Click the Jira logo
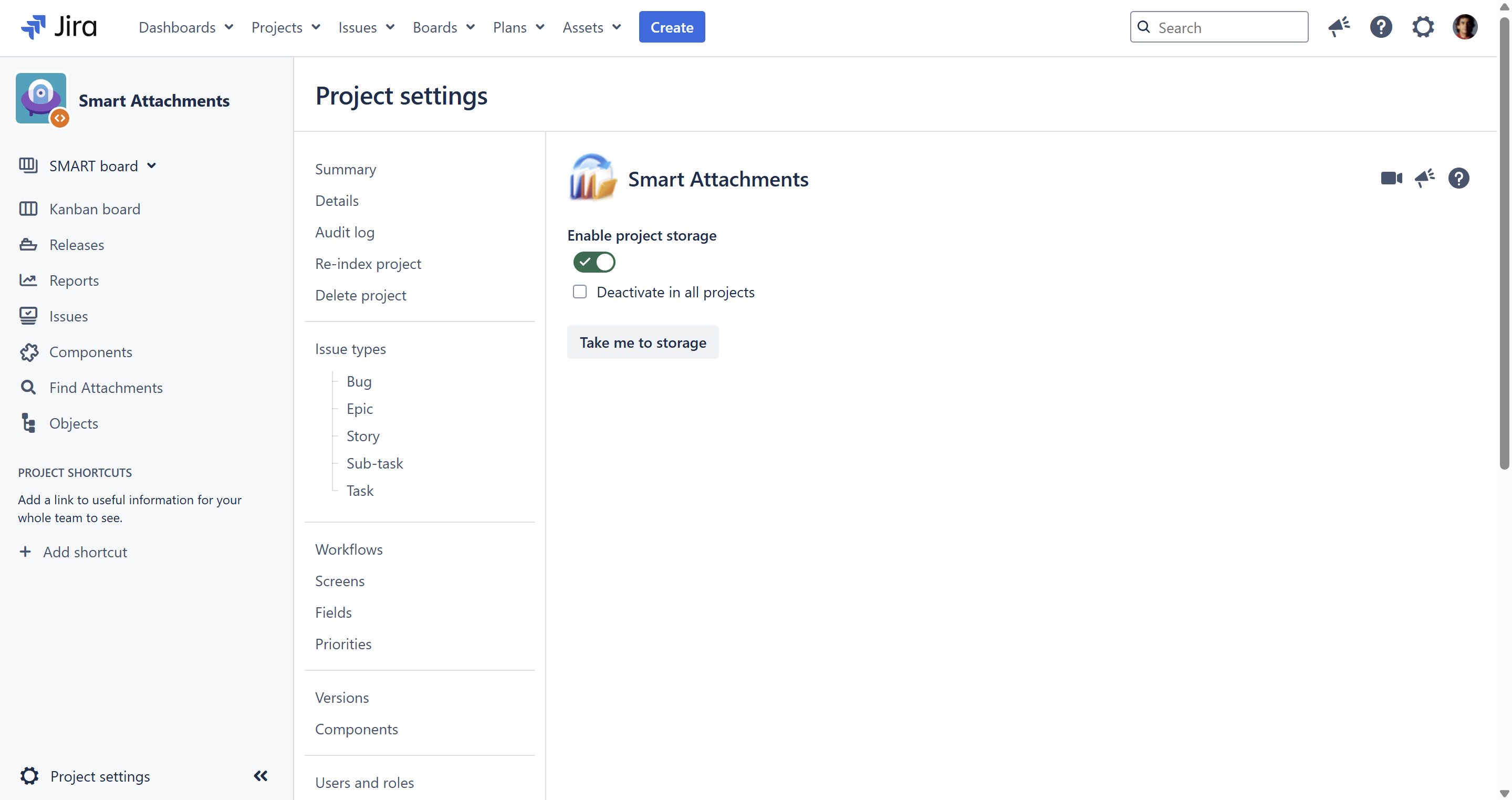1512x800 pixels. pyautogui.click(x=59, y=27)
